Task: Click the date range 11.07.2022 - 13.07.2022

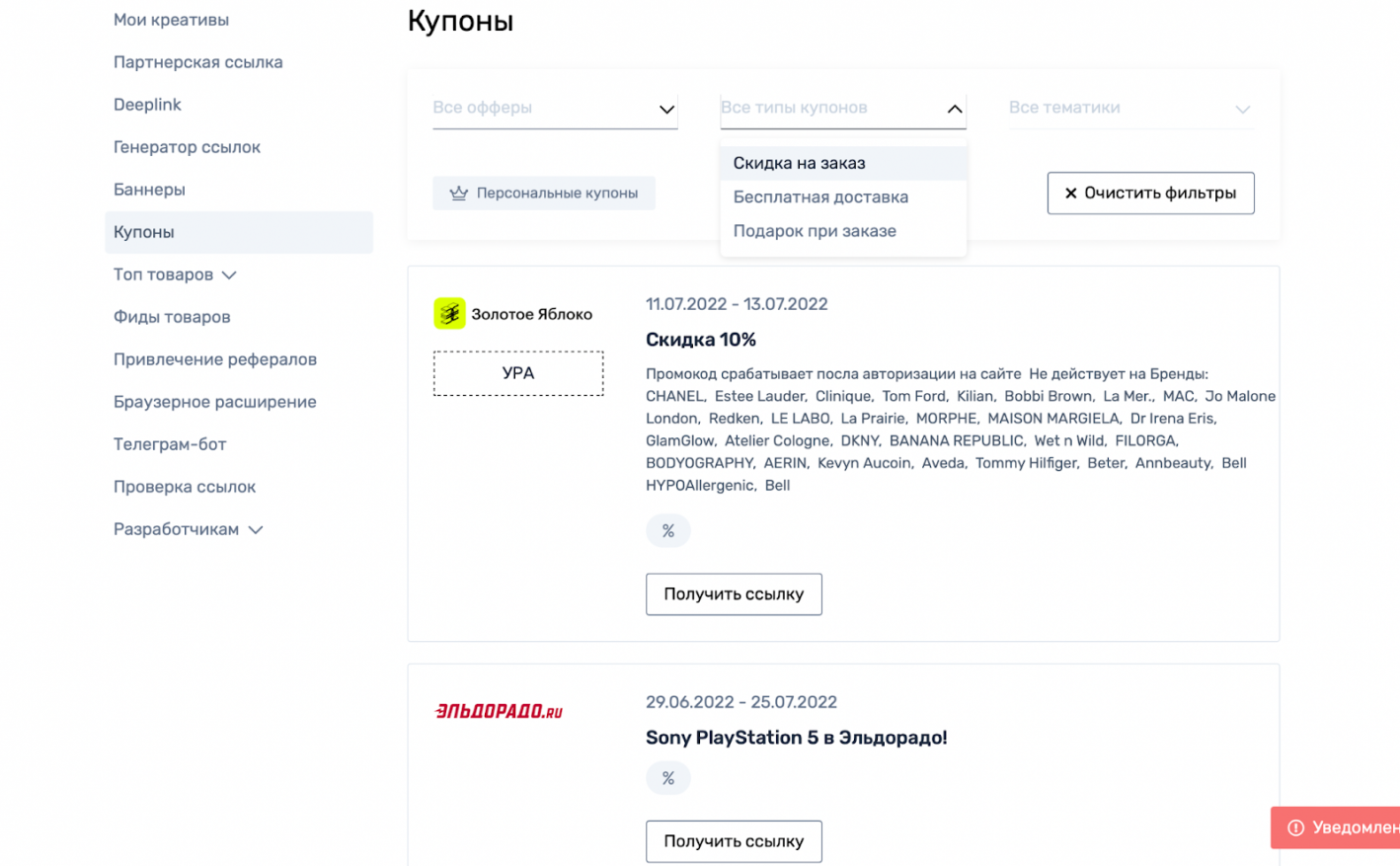Action: point(737,304)
